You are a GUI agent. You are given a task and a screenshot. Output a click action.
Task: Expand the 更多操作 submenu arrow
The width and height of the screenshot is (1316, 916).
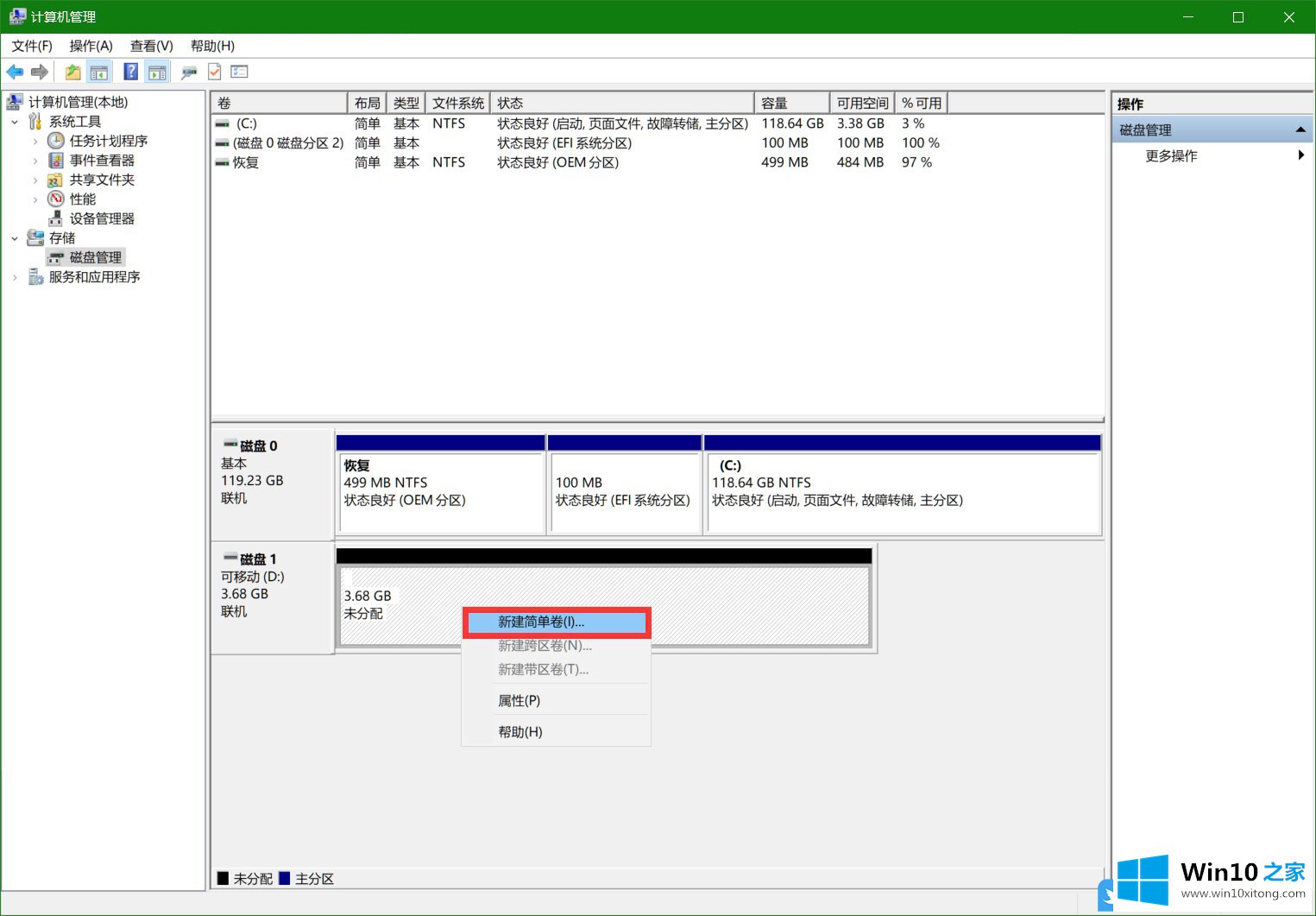1300,155
